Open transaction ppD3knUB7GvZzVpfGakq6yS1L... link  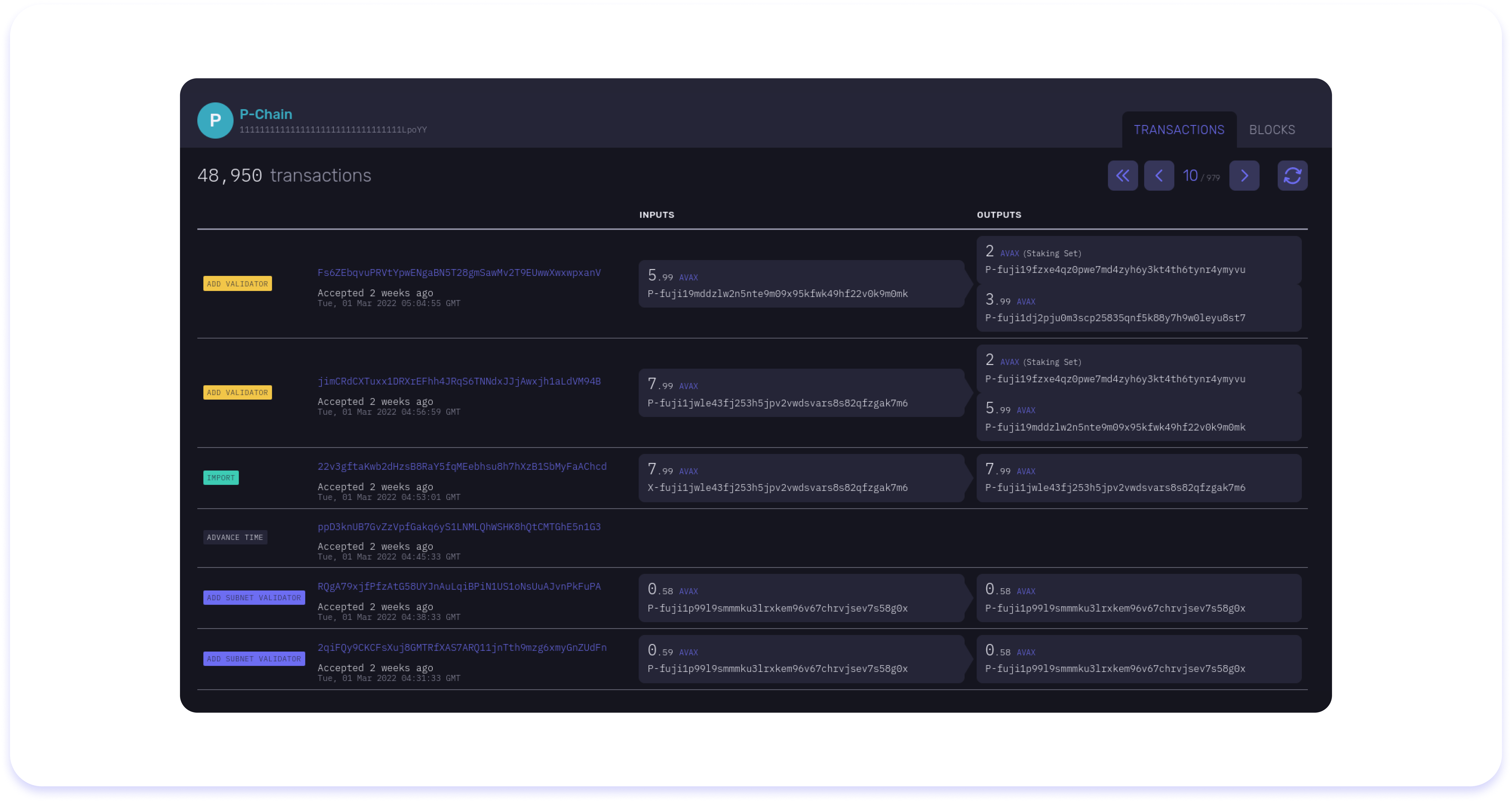(x=459, y=527)
